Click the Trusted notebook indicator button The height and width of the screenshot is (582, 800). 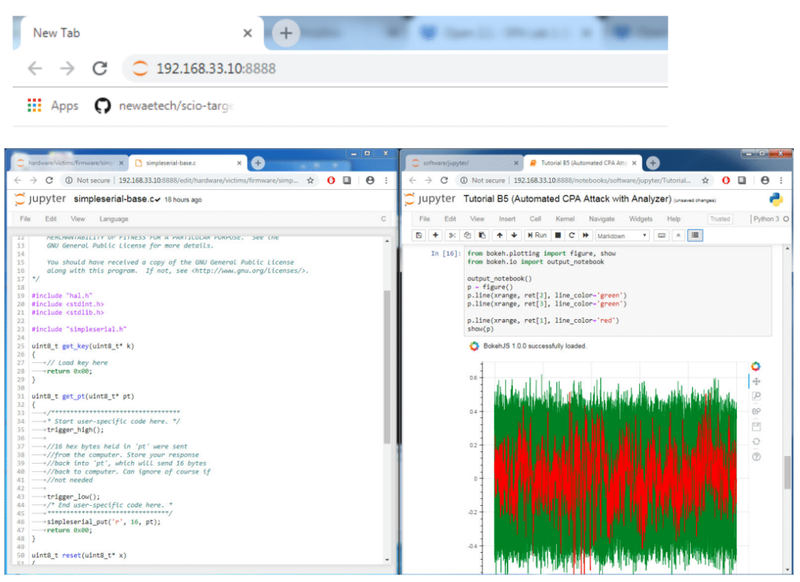(719, 218)
